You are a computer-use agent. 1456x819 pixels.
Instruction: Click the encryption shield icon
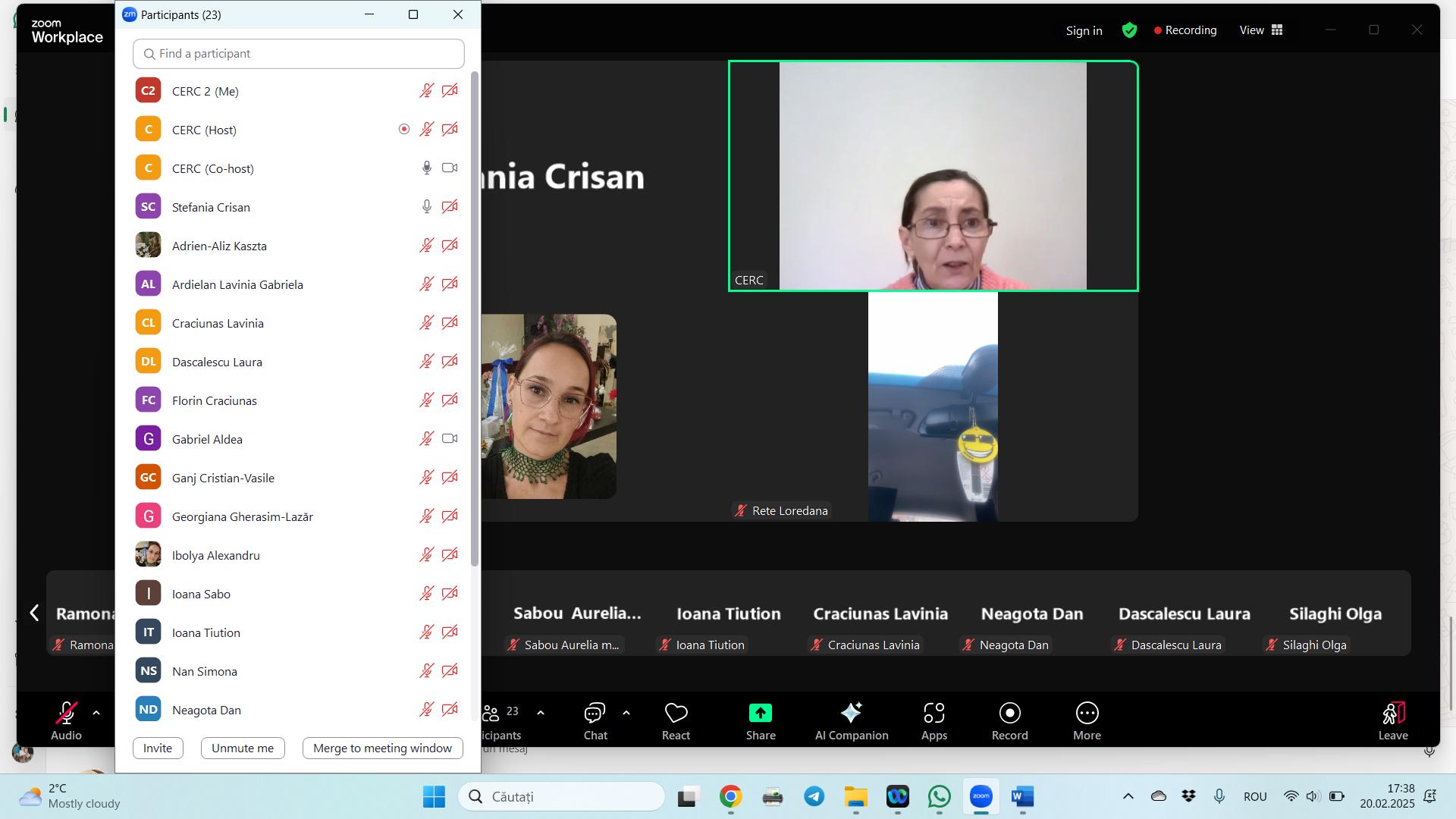coord(1129,30)
